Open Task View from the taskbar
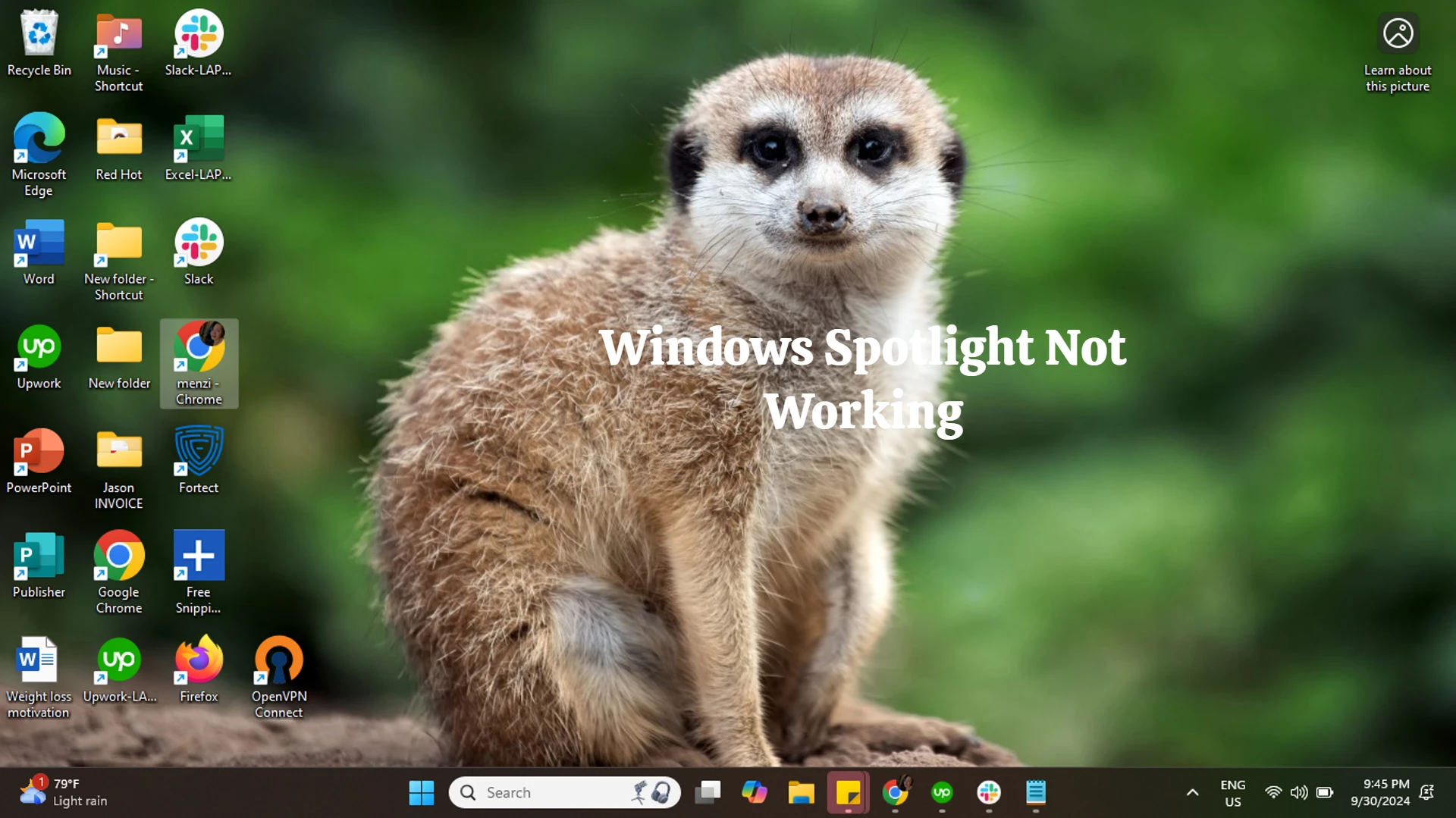This screenshot has width=1456, height=818. tap(708, 793)
